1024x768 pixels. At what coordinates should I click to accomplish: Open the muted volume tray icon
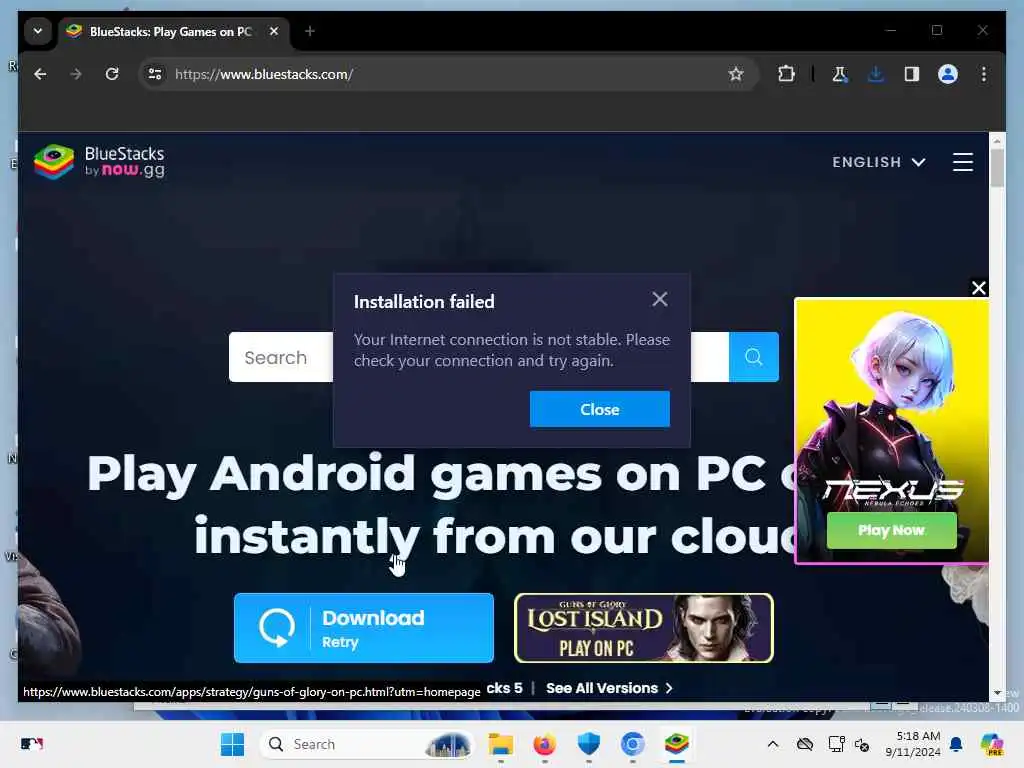click(x=862, y=744)
